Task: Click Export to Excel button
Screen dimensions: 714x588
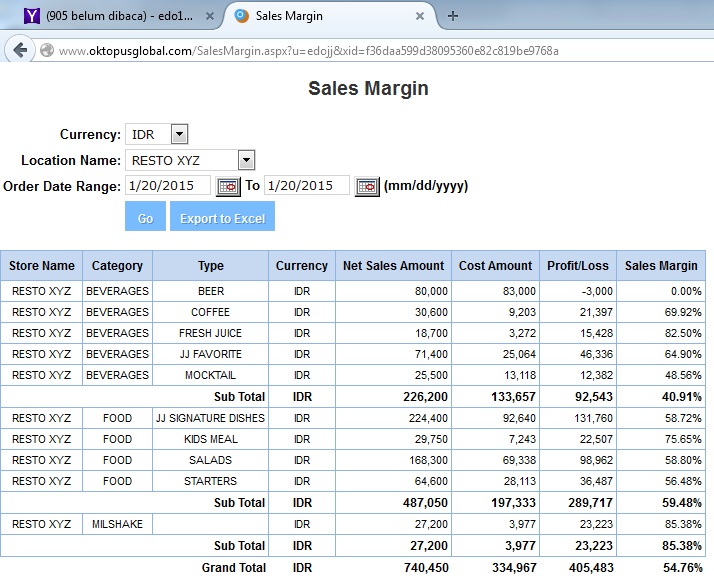Action: pos(222,218)
